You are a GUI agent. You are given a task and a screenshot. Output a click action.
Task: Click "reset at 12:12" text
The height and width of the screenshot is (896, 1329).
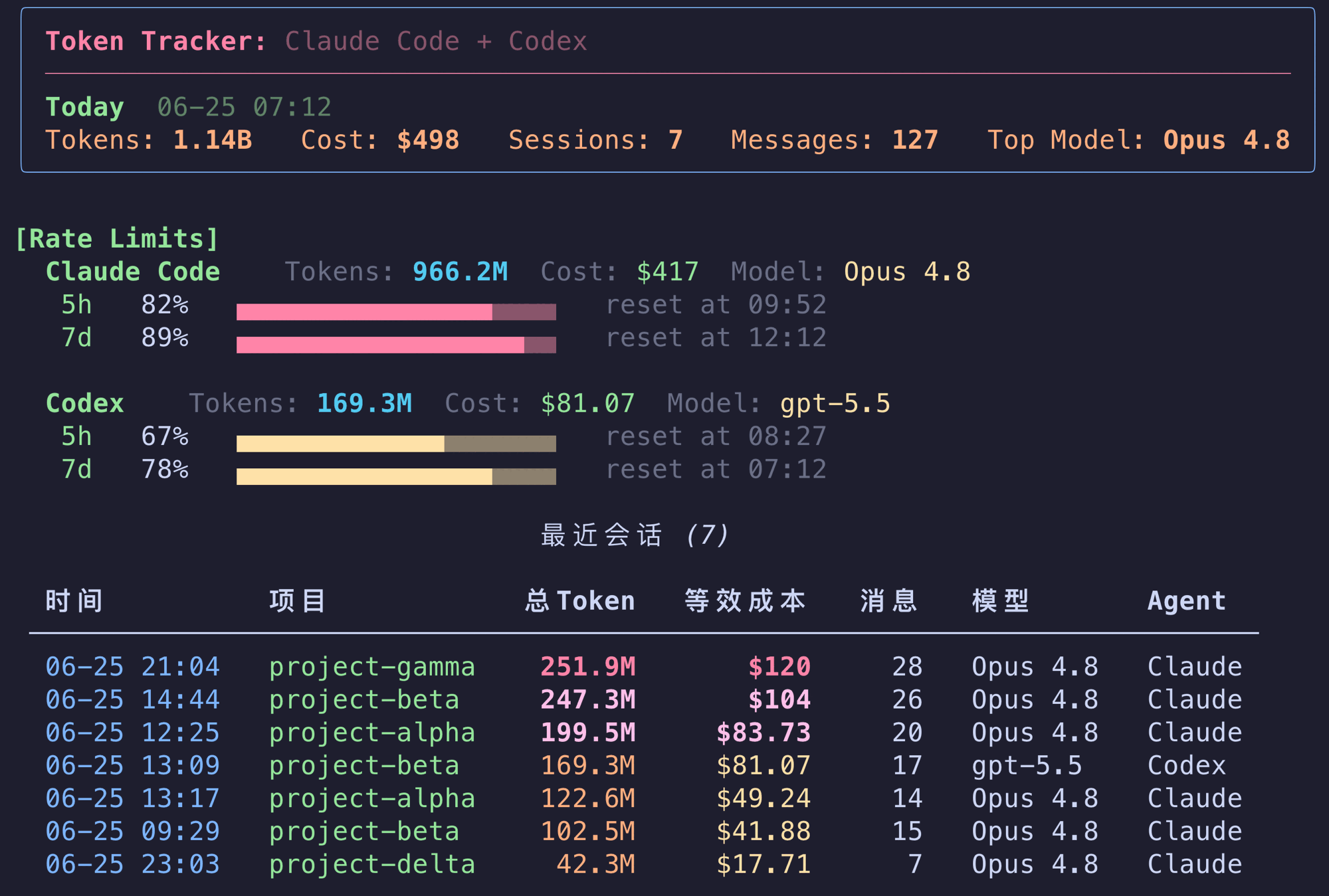click(x=716, y=337)
